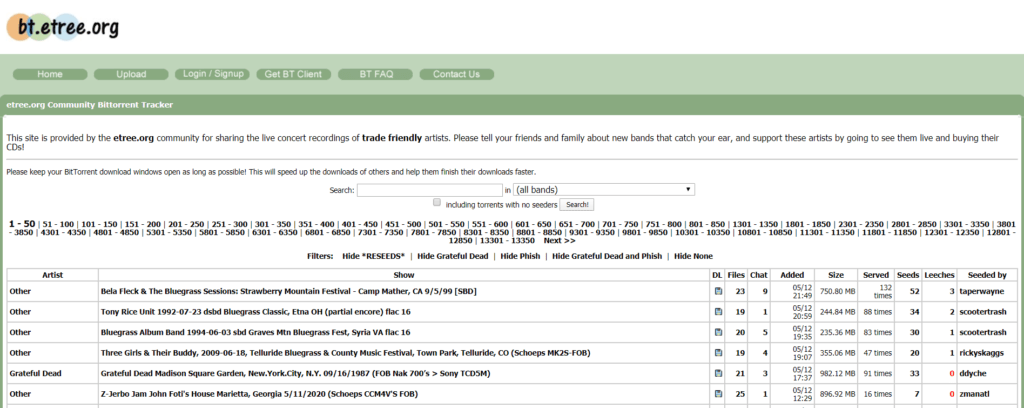Click seeder name zmanatl

click(x=976, y=394)
